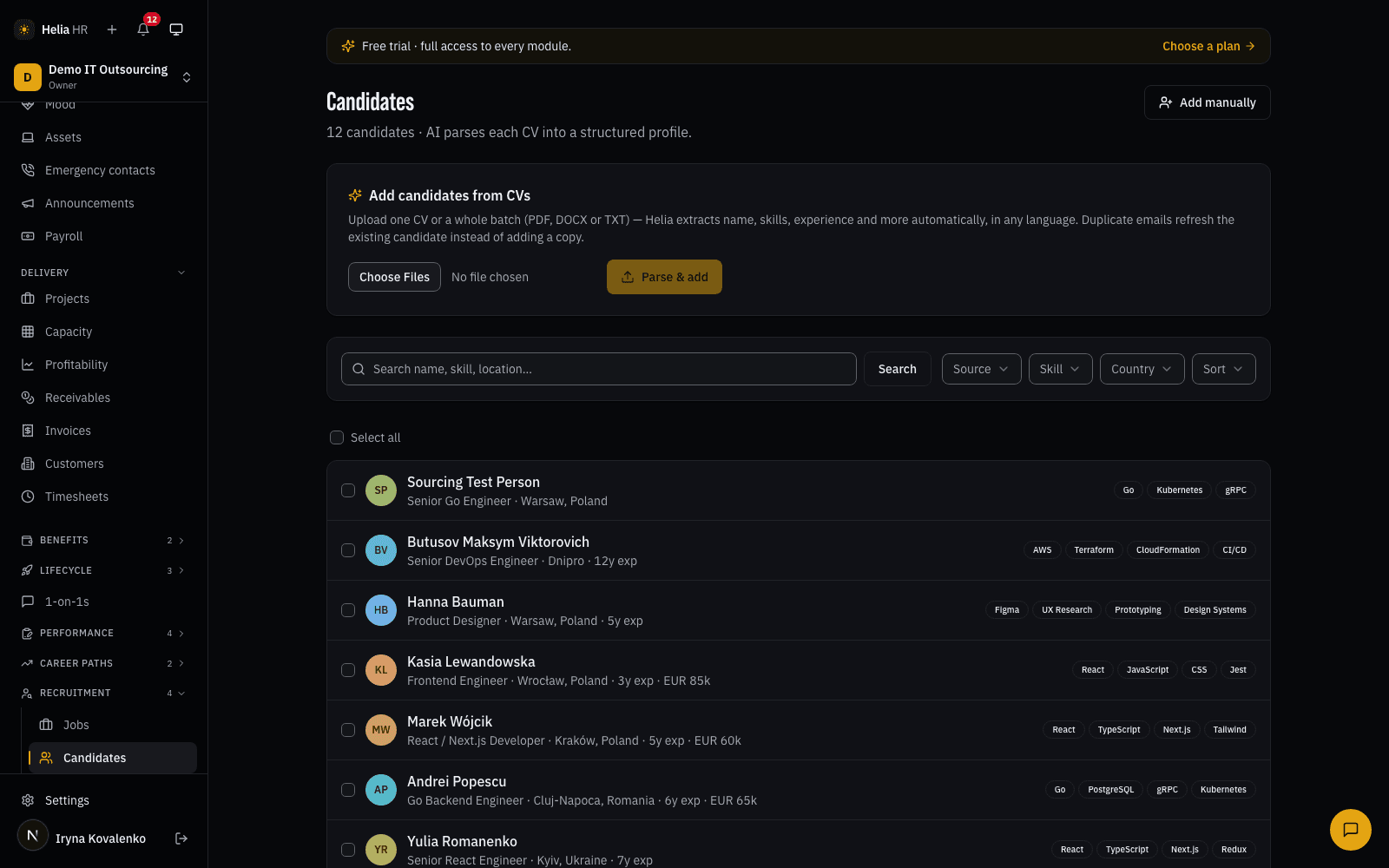Select Hanna Bauman's checkbox
Screen dimensions: 1389x868
pyautogui.click(x=348, y=610)
